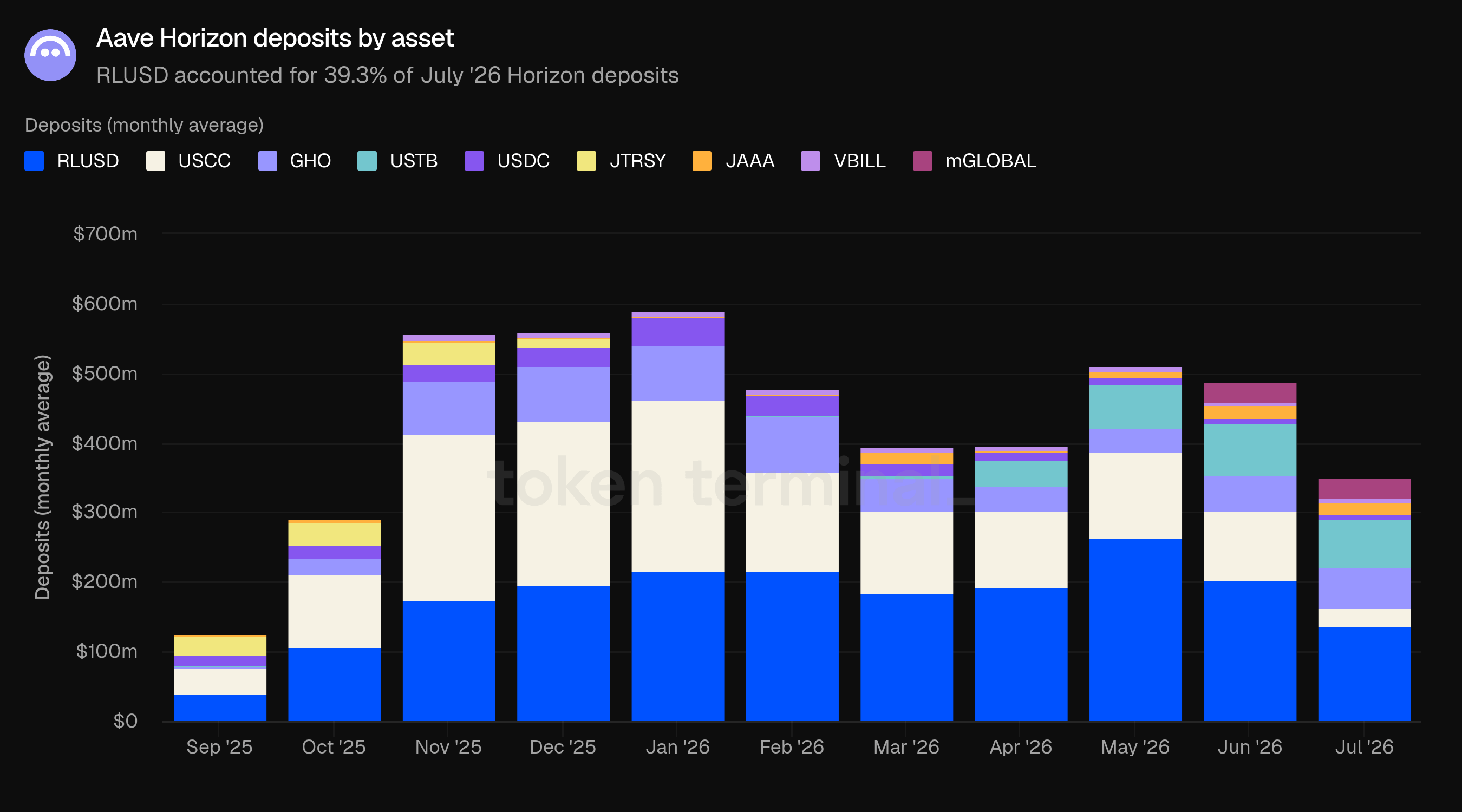This screenshot has height=812, width=1462.
Task: Select the mGLOBAL magenta segment of Jun '26 bar
Action: (x=1250, y=393)
